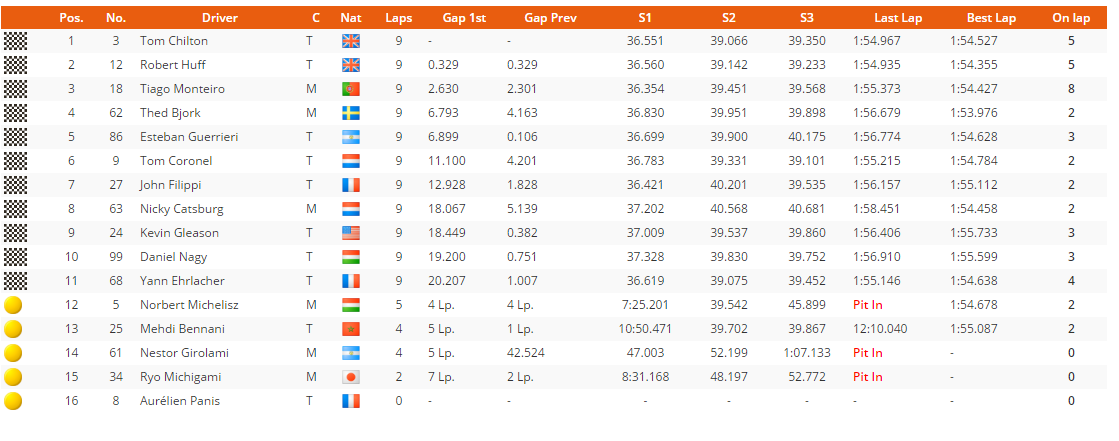This screenshot has height=441, width=1119.
Task: Click the Best Lap column header
Action: (x=991, y=18)
